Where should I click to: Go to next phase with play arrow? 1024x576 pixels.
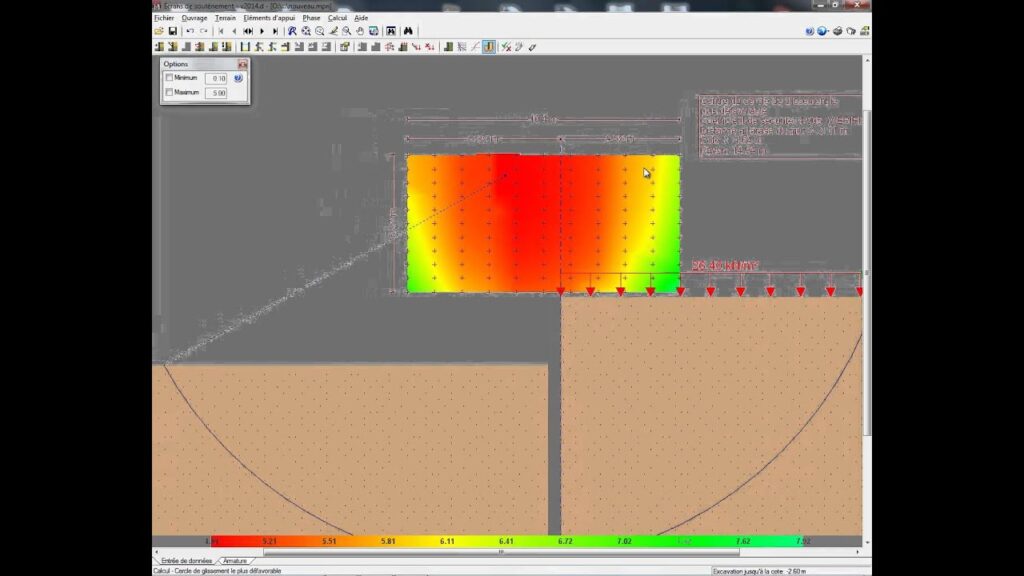(262, 31)
